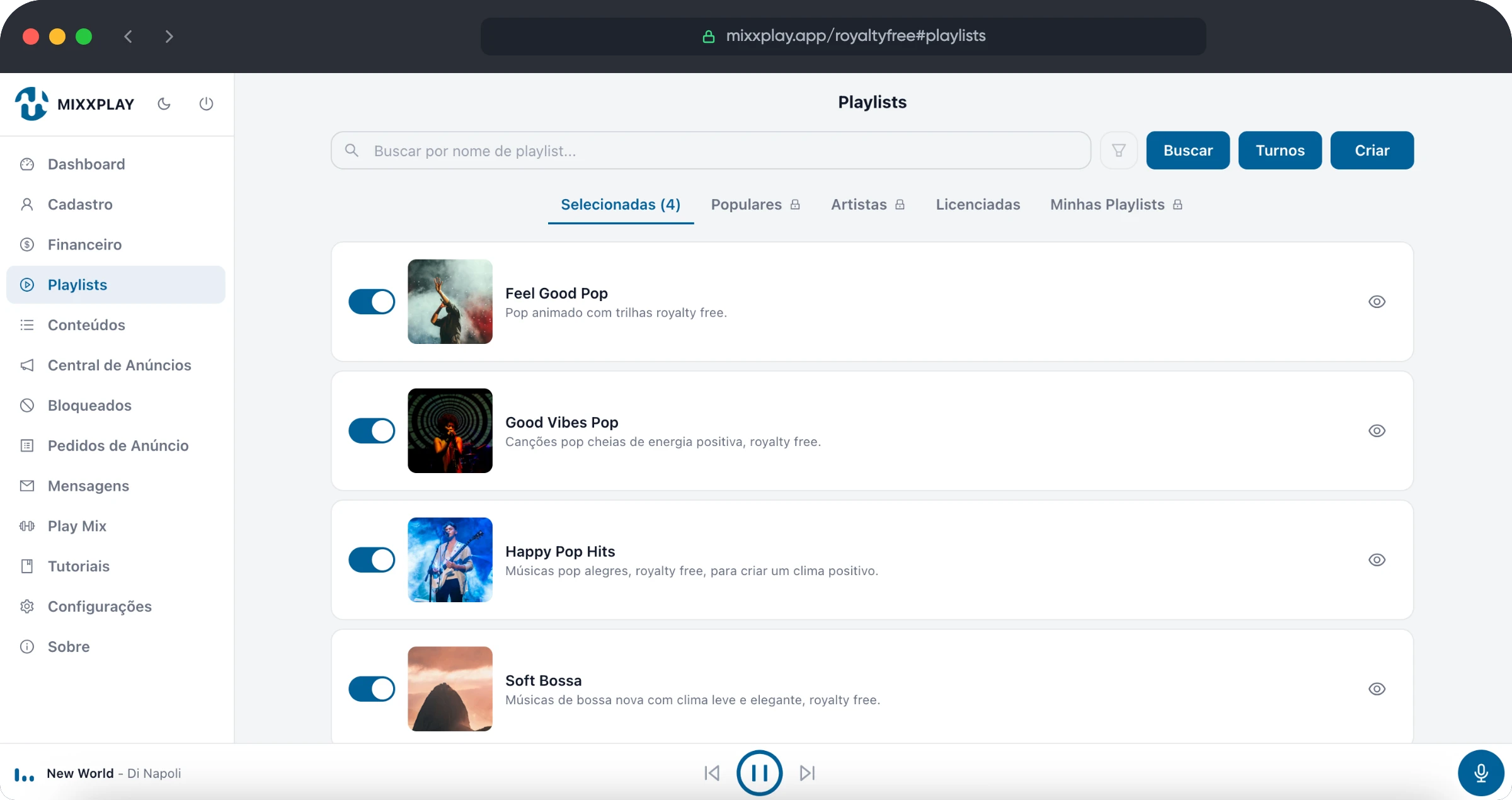This screenshot has width=1512, height=800.
Task: Click the Turnos button
Action: pyautogui.click(x=1280, y=151)
